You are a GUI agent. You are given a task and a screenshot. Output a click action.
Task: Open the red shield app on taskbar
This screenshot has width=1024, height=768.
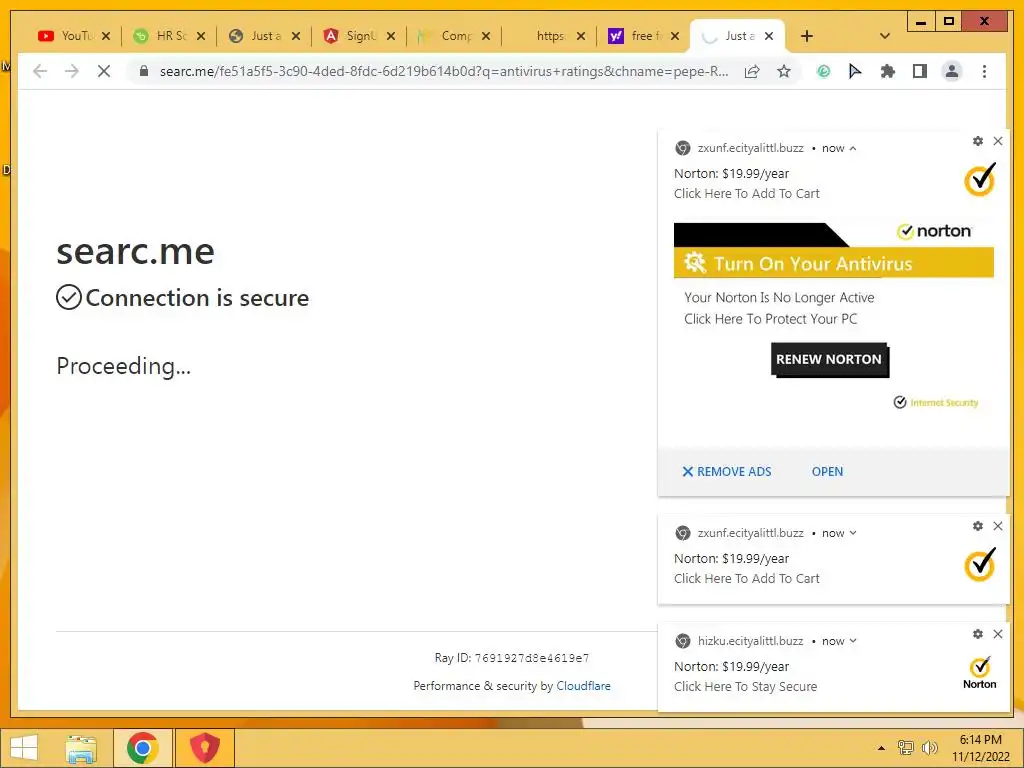point(204,748)
